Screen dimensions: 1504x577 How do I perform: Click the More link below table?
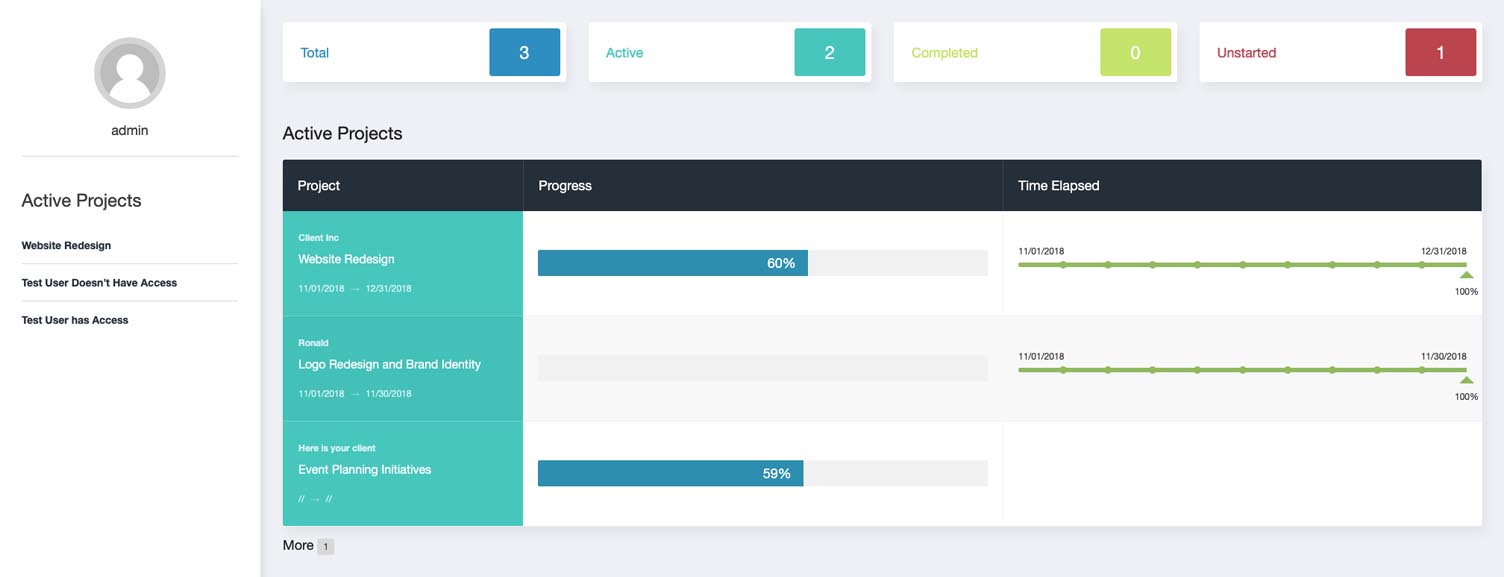(298, 545)
